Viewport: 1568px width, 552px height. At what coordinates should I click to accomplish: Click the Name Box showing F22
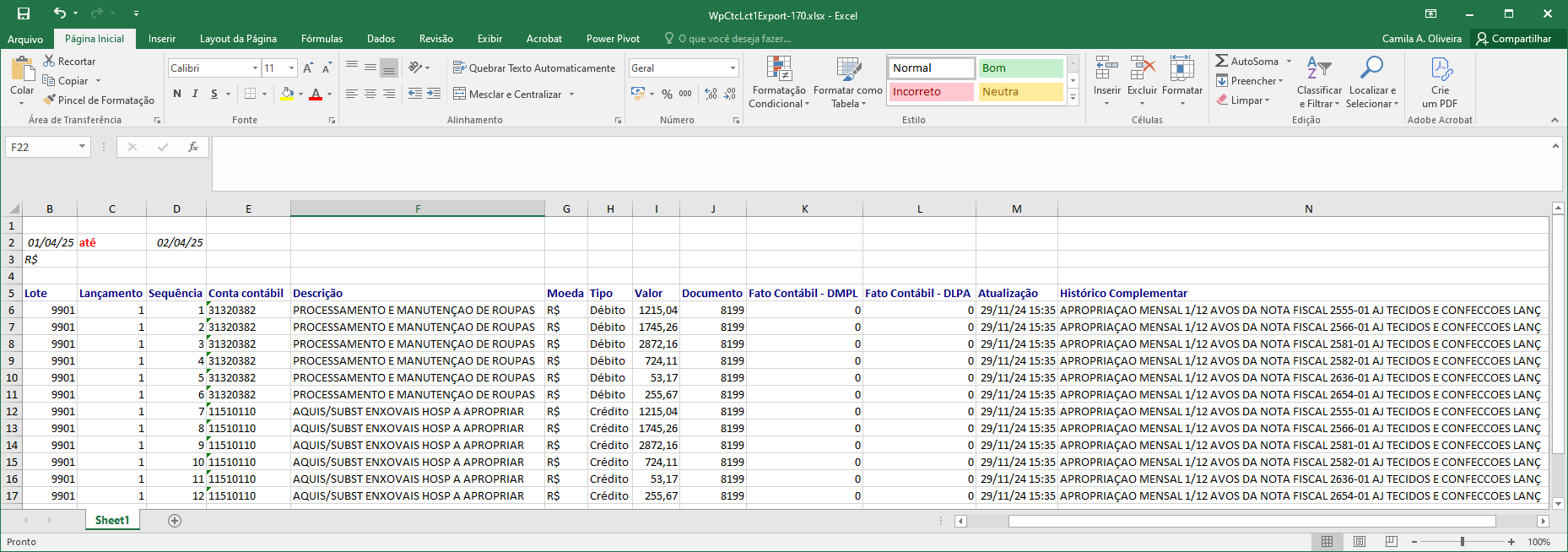pos(47,147)
